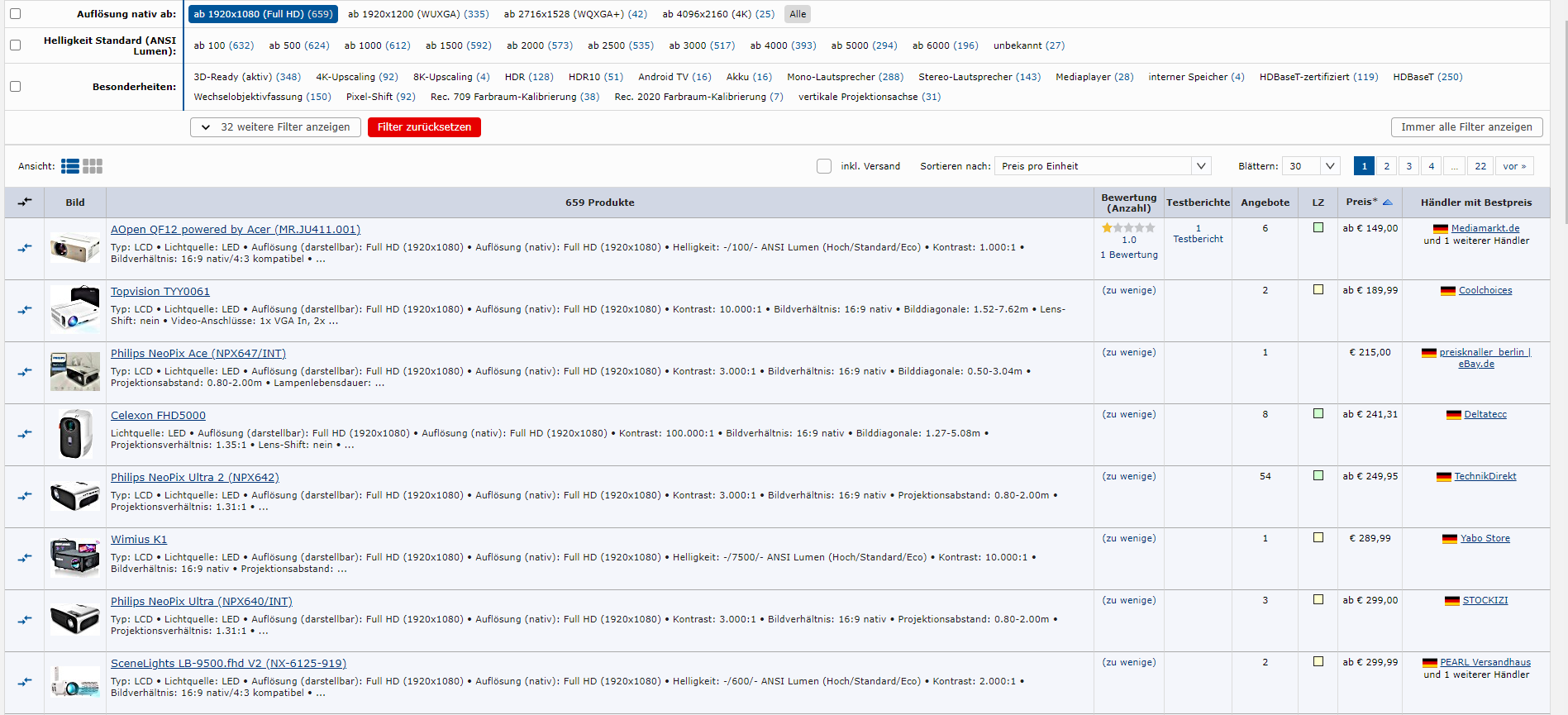Screen dimensions: 1568x715
Task: Tick the Auflösung nativ ab checkbox
Action: (x=15, y=14)
